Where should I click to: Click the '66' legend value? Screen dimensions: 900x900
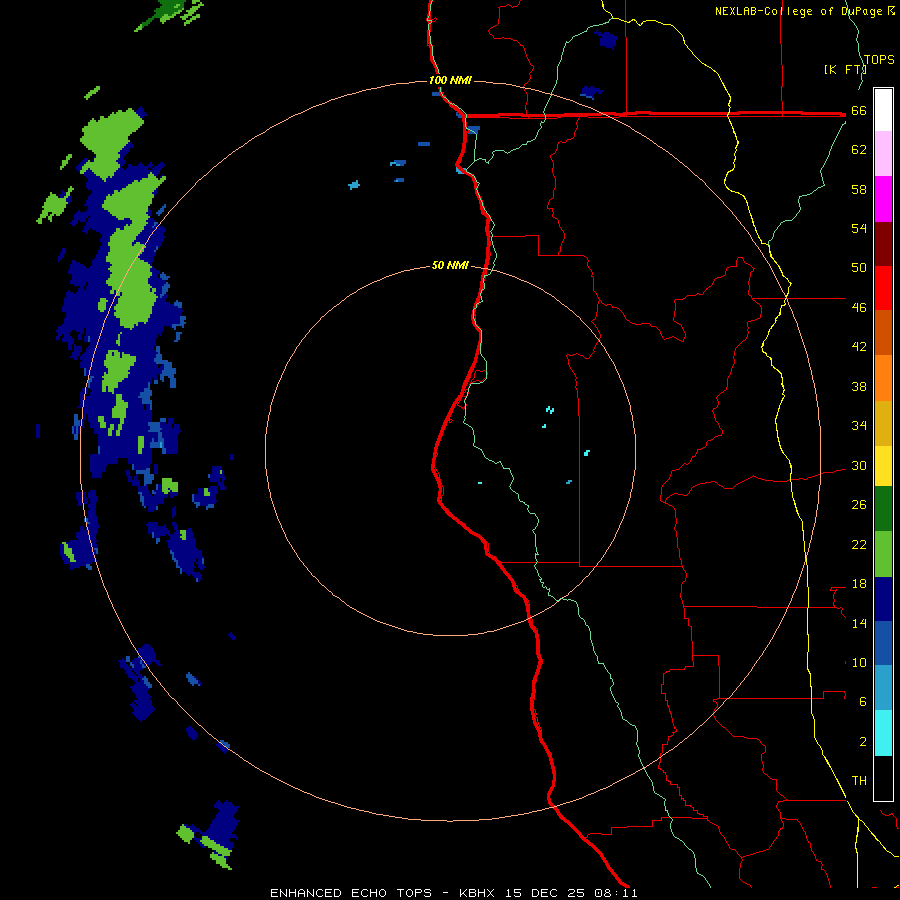[859, 111]
